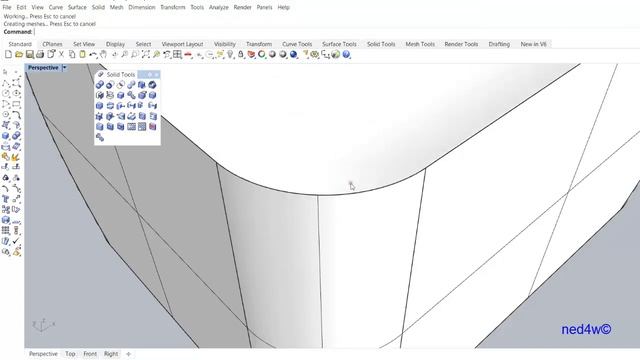Open Solid Tools palette gear options
Image resolution: width=640 pixels, height=360 pixels.
149,75
